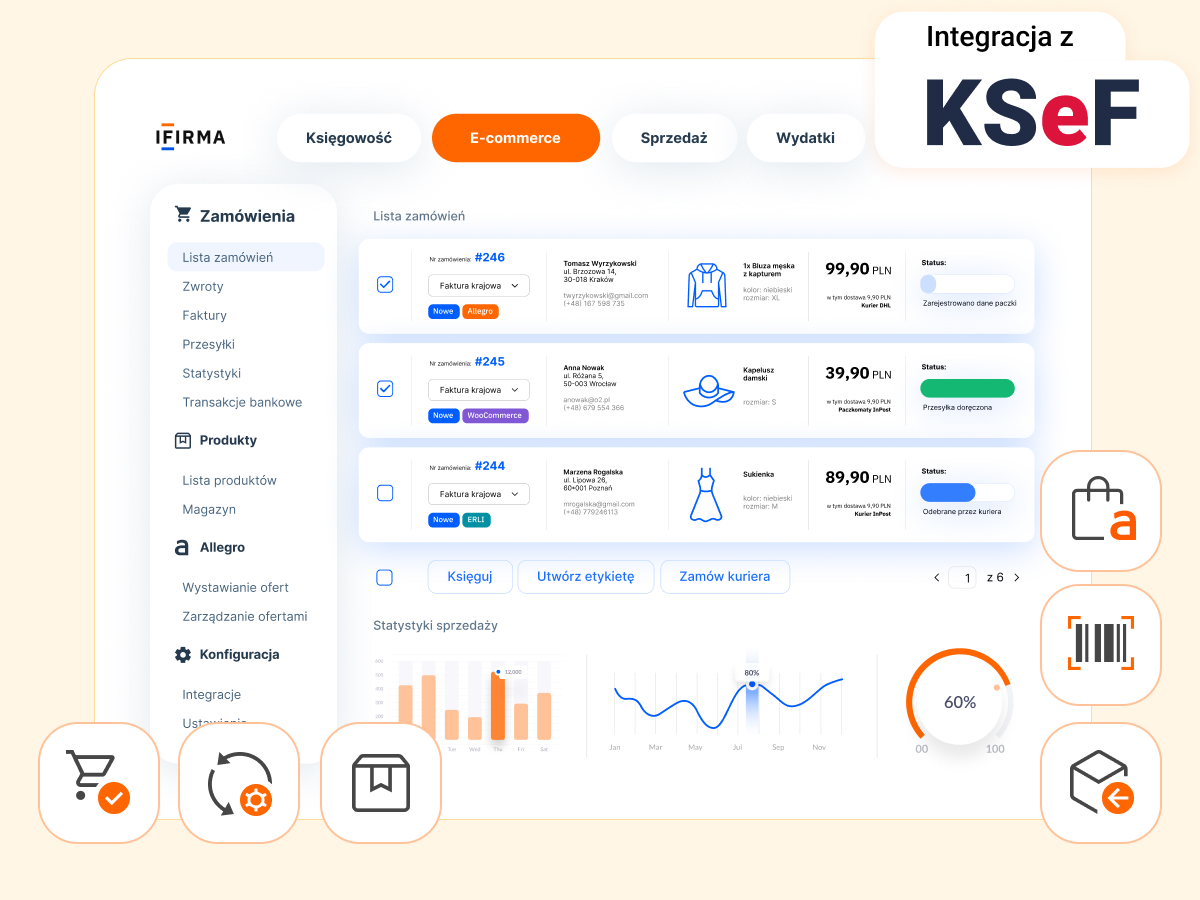
Task: Check the checkbox for order #244
Action: (x=385, y=492)
